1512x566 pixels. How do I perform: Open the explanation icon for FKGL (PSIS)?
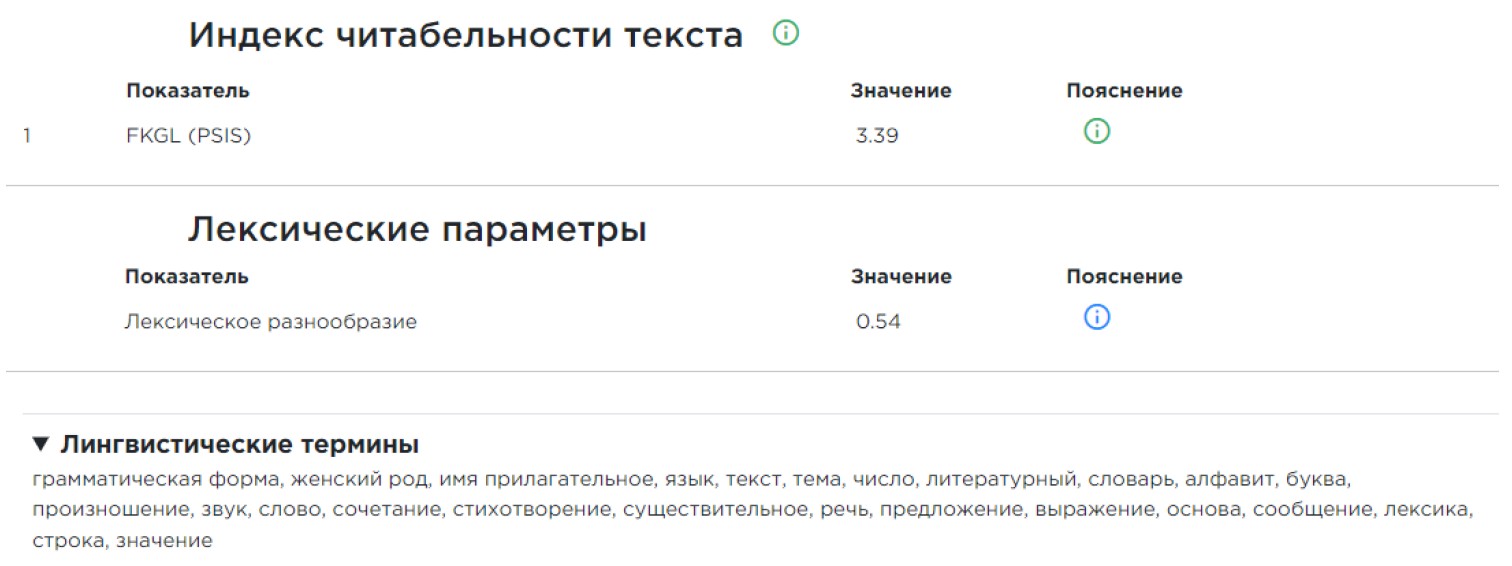[1097, 131]
